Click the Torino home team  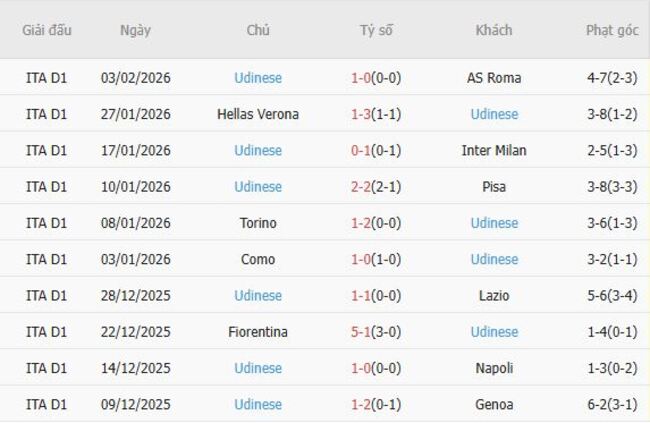(x=258, y=223)
